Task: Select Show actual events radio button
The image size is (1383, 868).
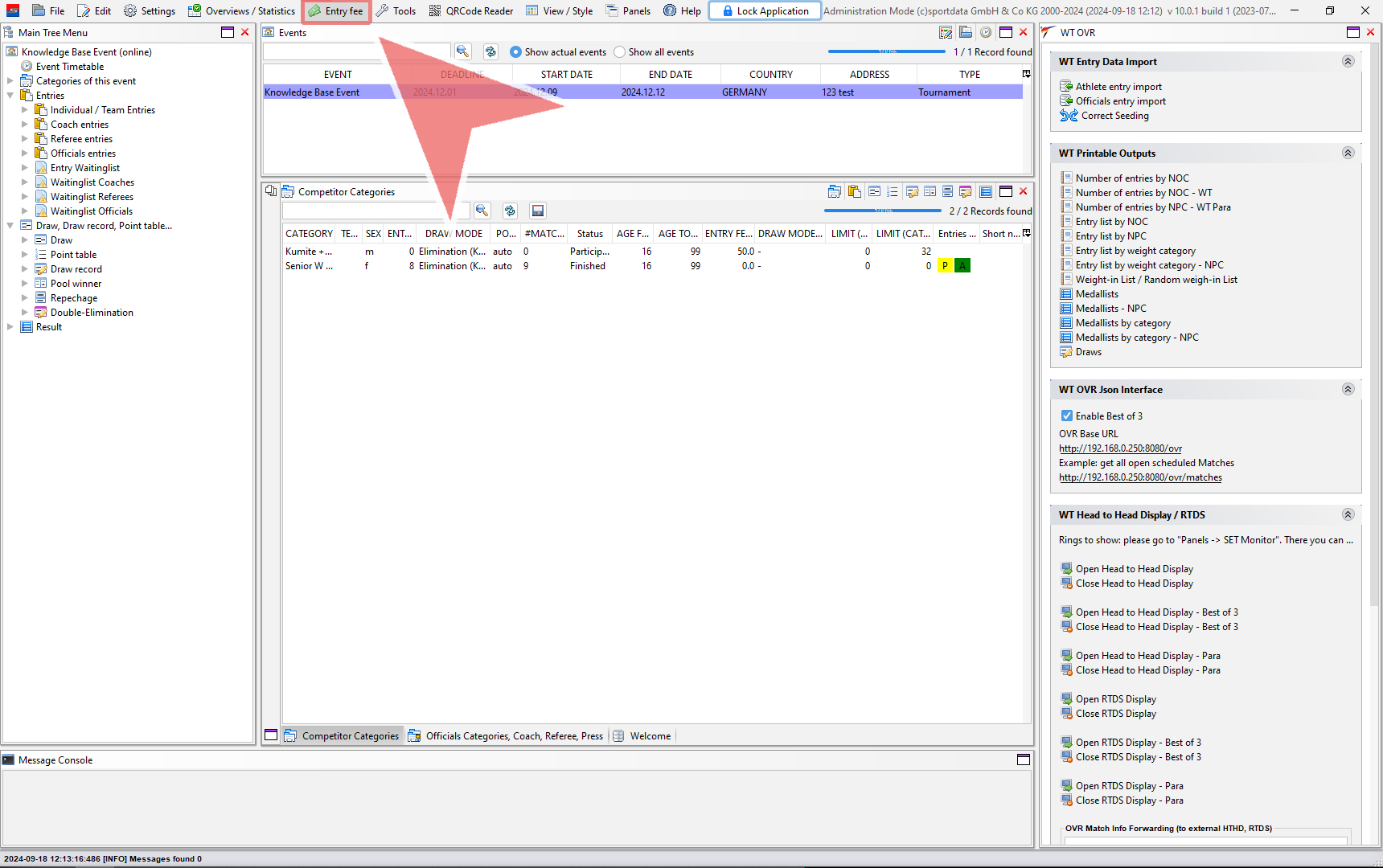Action: coord(515,52)
